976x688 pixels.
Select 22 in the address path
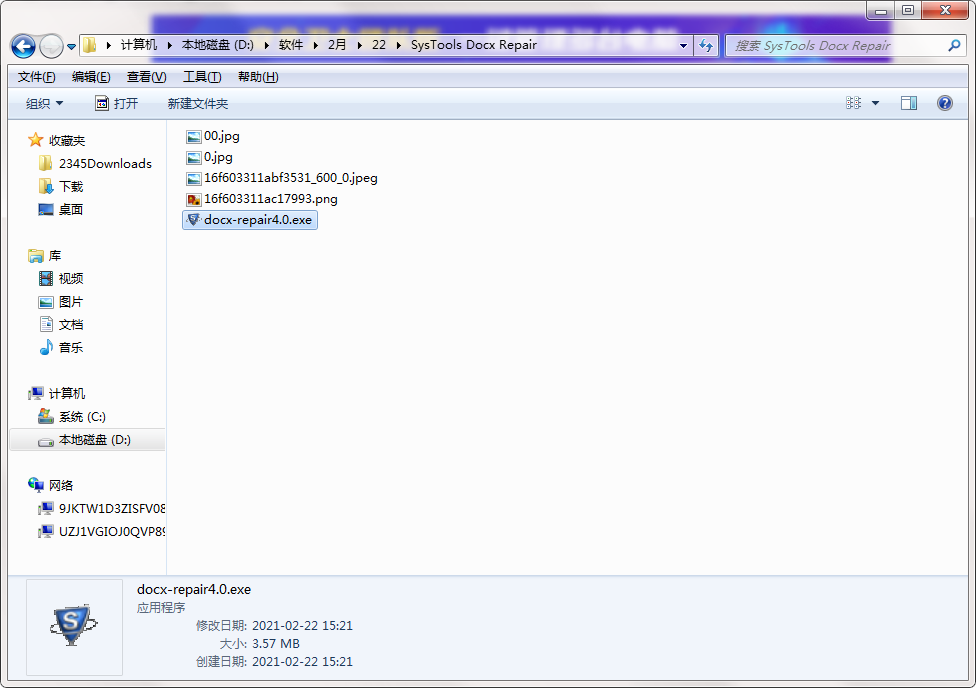[378, 45]
